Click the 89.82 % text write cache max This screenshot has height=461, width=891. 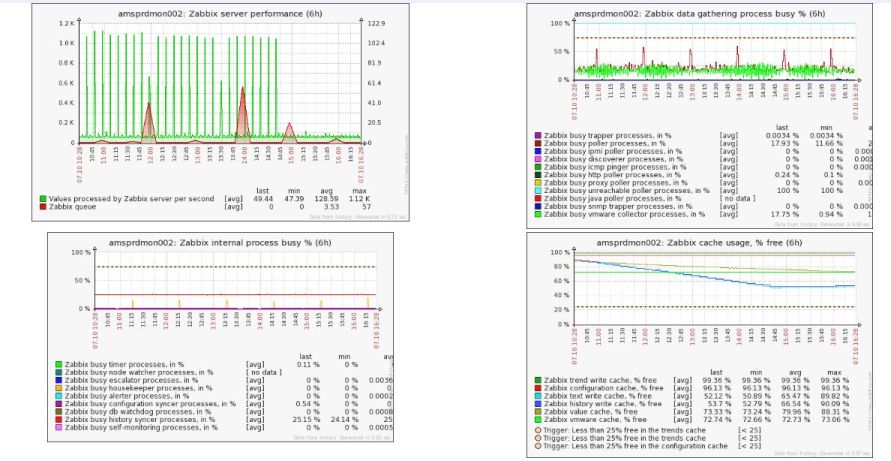click(836, 396)
